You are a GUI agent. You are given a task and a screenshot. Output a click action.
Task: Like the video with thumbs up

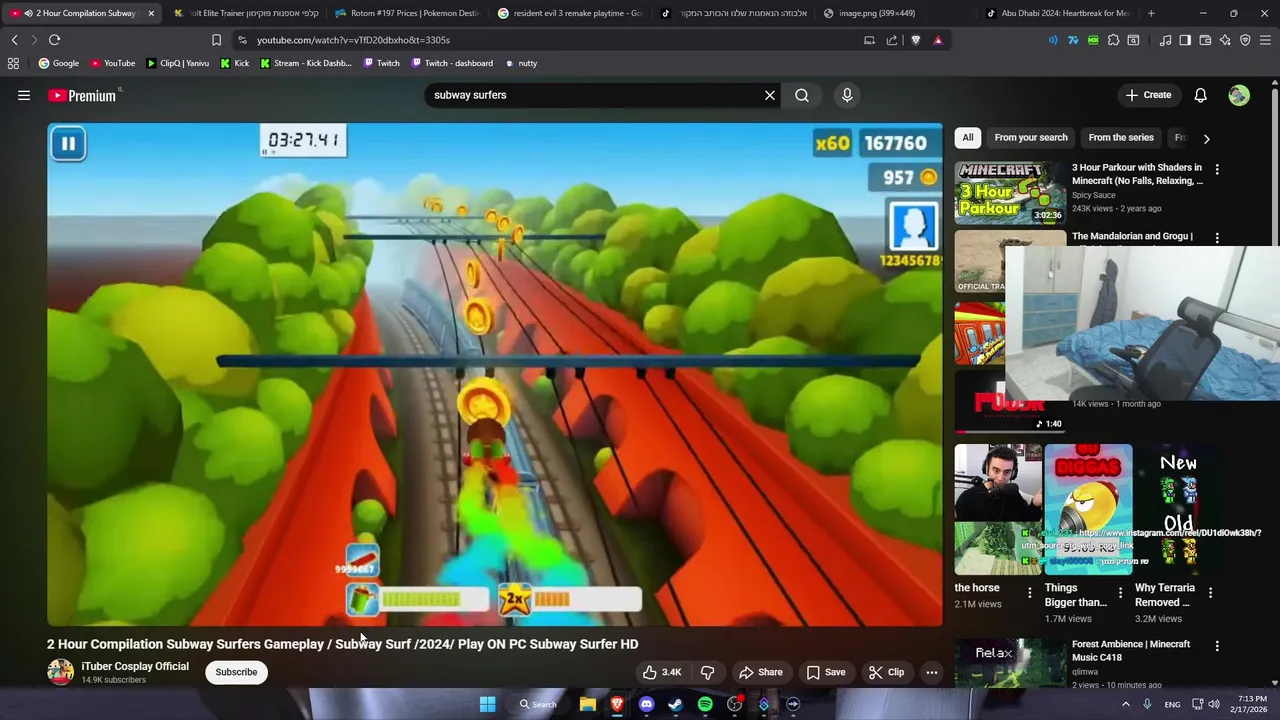coord(661,672)
